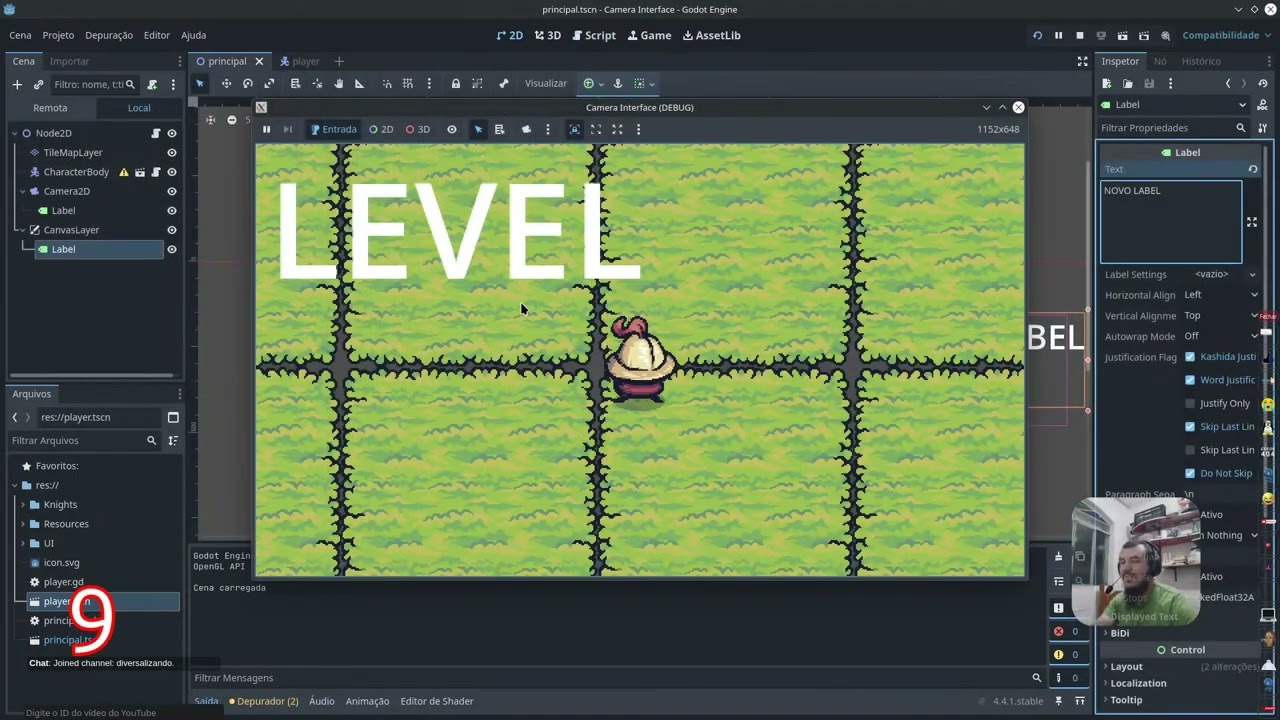1280x720 pixels.
Task: Click the attach script icon in Scene dock
Action: click(x=152, y=85)
